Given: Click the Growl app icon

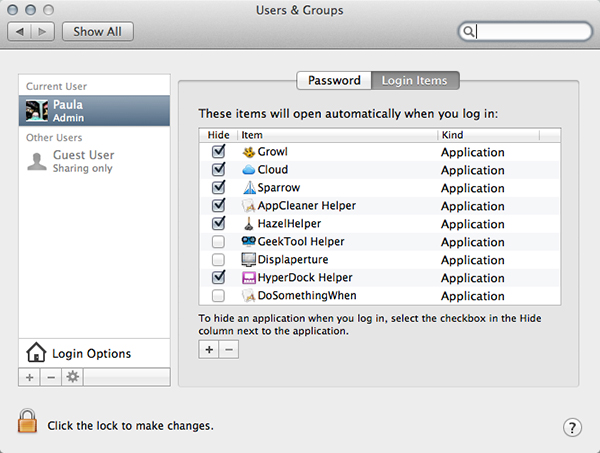Looking at the screenshot, I should pos(249,152).
